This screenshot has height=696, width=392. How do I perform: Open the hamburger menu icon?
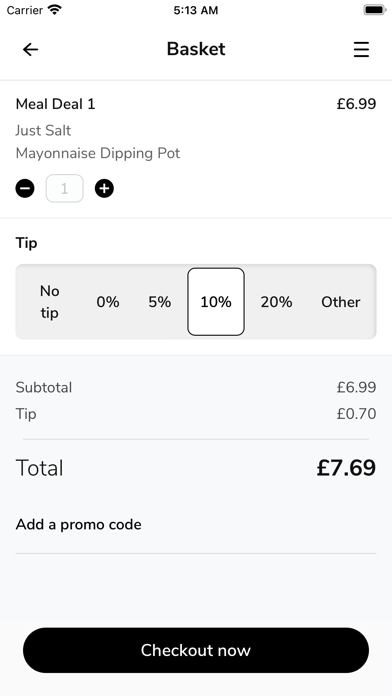tap(361, 49)
